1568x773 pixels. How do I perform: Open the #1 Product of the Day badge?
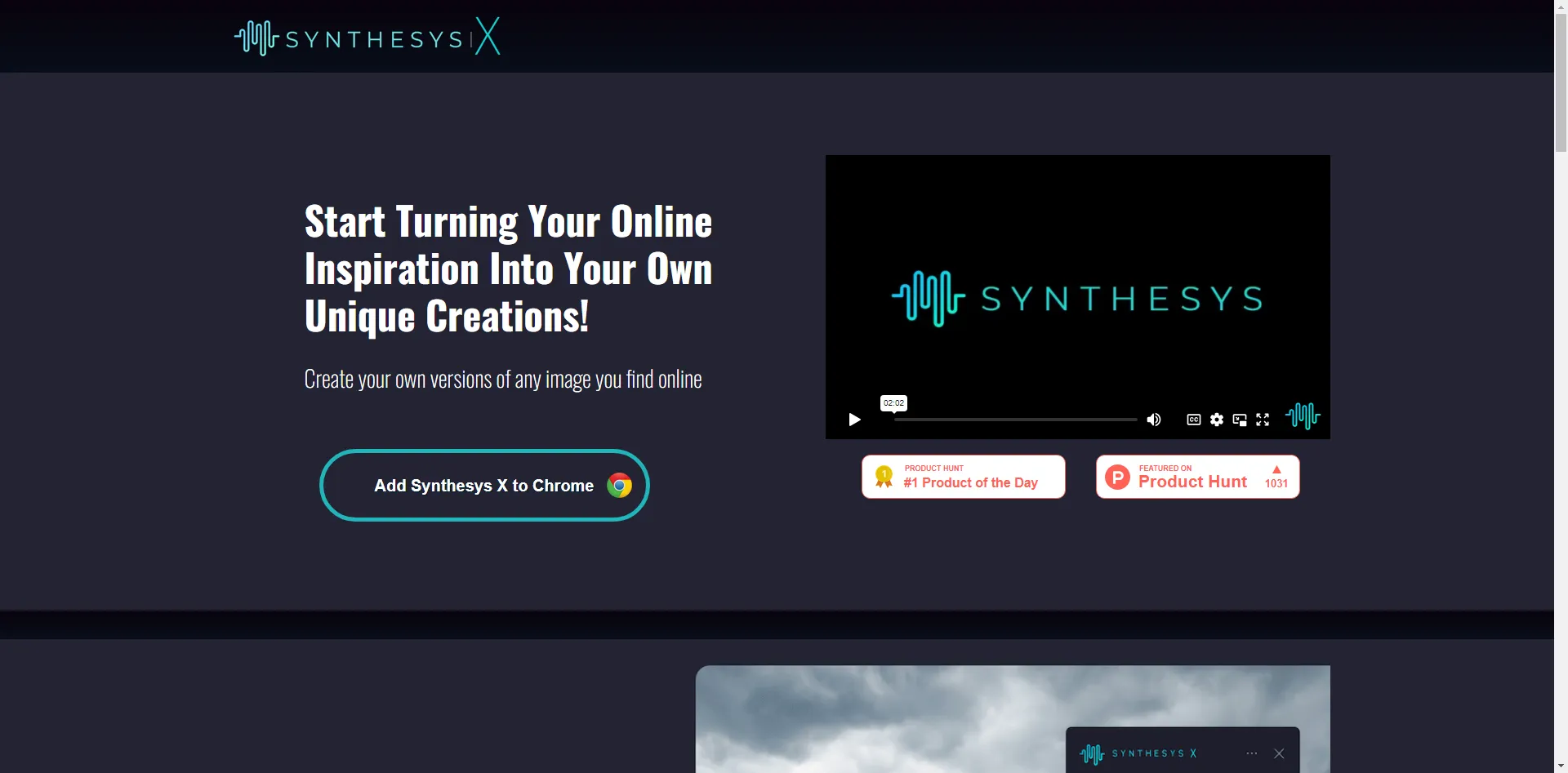[x=963, y=476]
